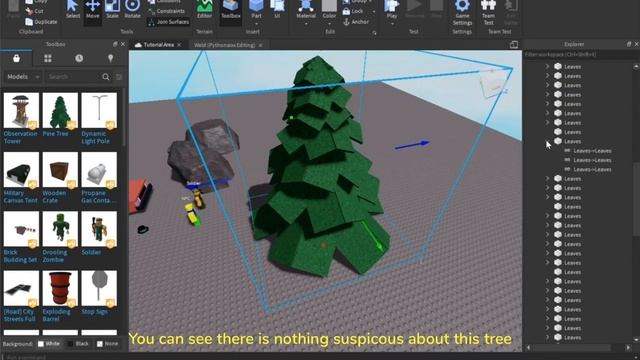This screenshot has width=640, height=360.
Task: Toggle Constraints in the Tools group
Action: (x=167, y=11)
